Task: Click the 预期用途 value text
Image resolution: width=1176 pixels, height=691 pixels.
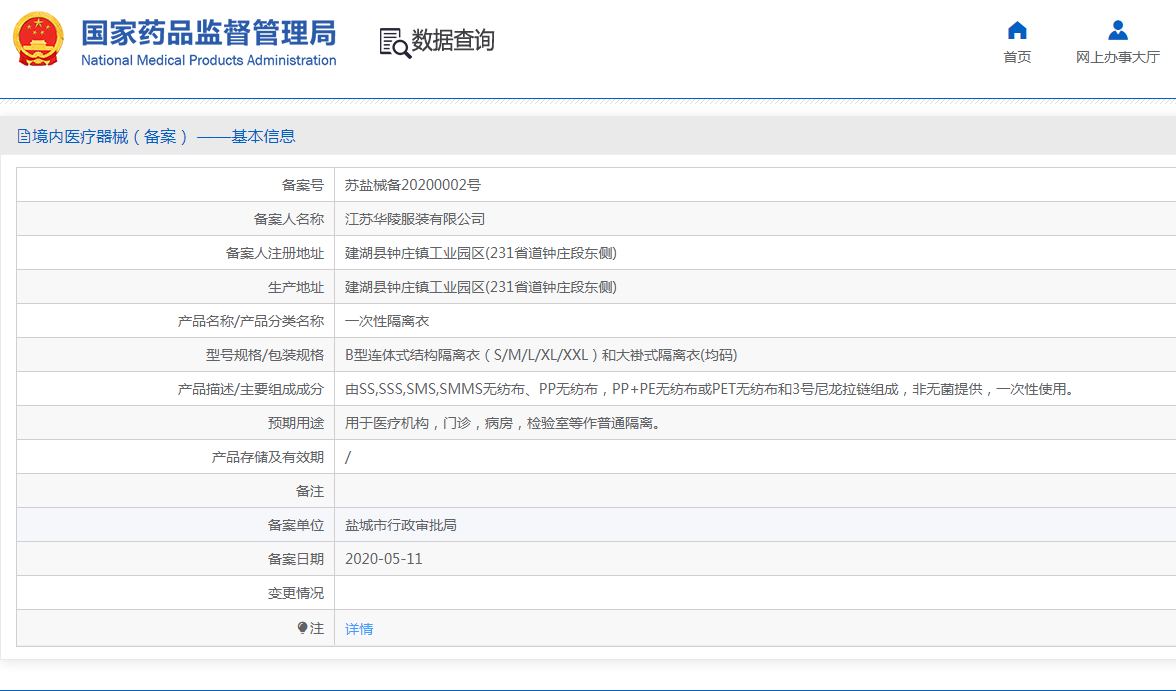Action: pos(503,423)
